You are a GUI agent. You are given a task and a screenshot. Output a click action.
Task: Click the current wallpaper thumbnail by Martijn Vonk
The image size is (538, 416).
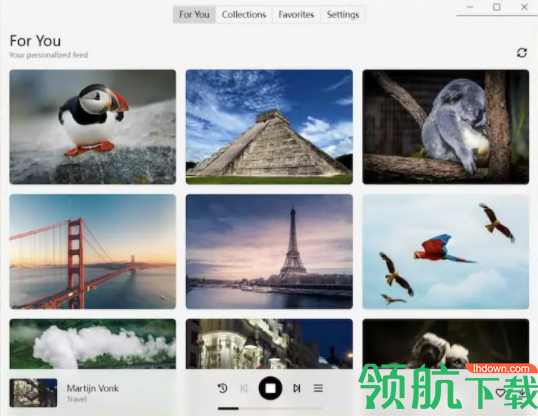coord(33,393)
